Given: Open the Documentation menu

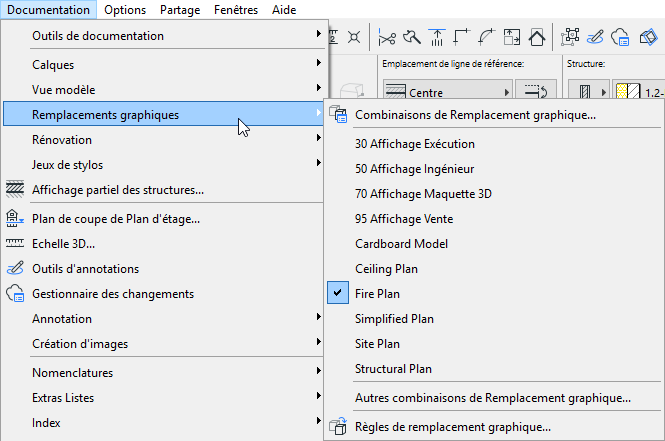Looking at the screenshot, I should [x=48, y=9].
